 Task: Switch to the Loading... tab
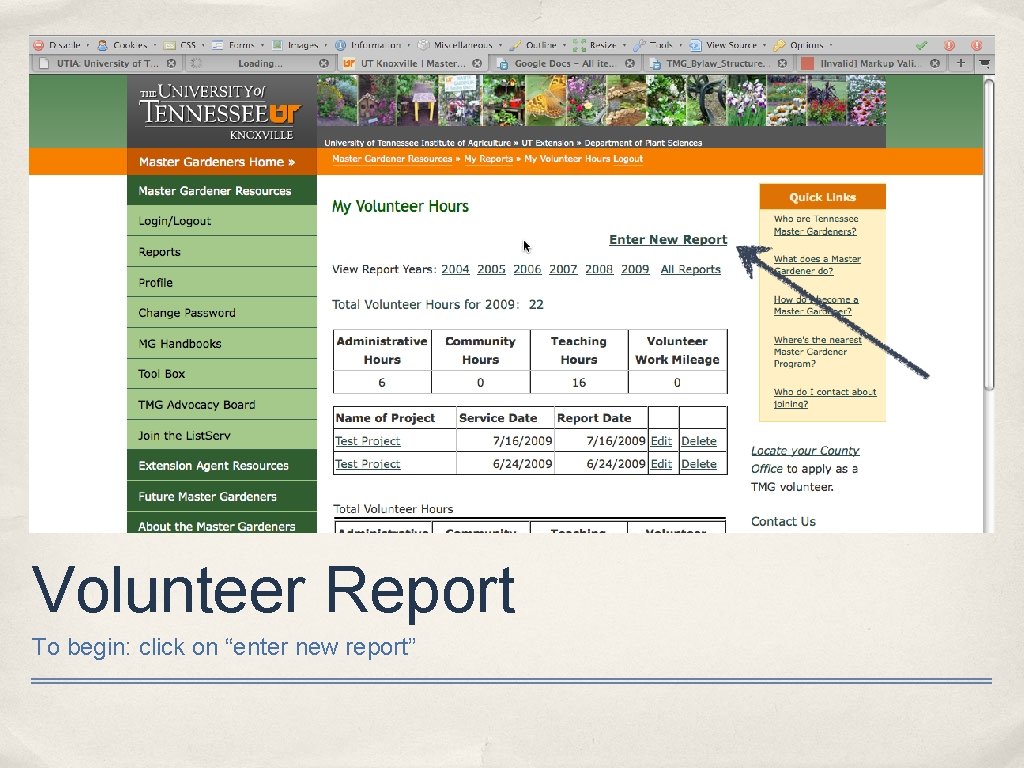(x=259, y=63)
